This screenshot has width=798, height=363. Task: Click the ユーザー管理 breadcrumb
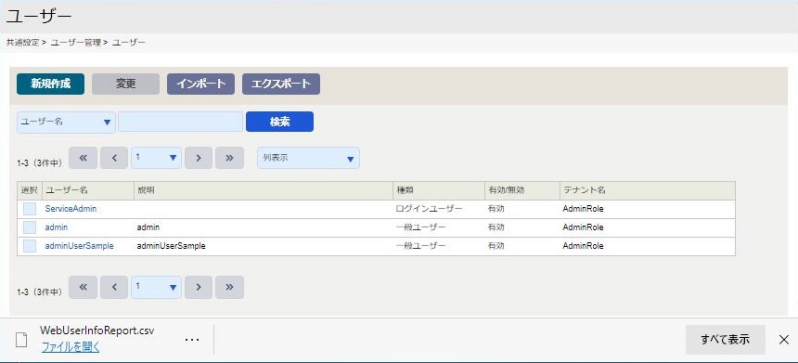[x=75, y=43]
